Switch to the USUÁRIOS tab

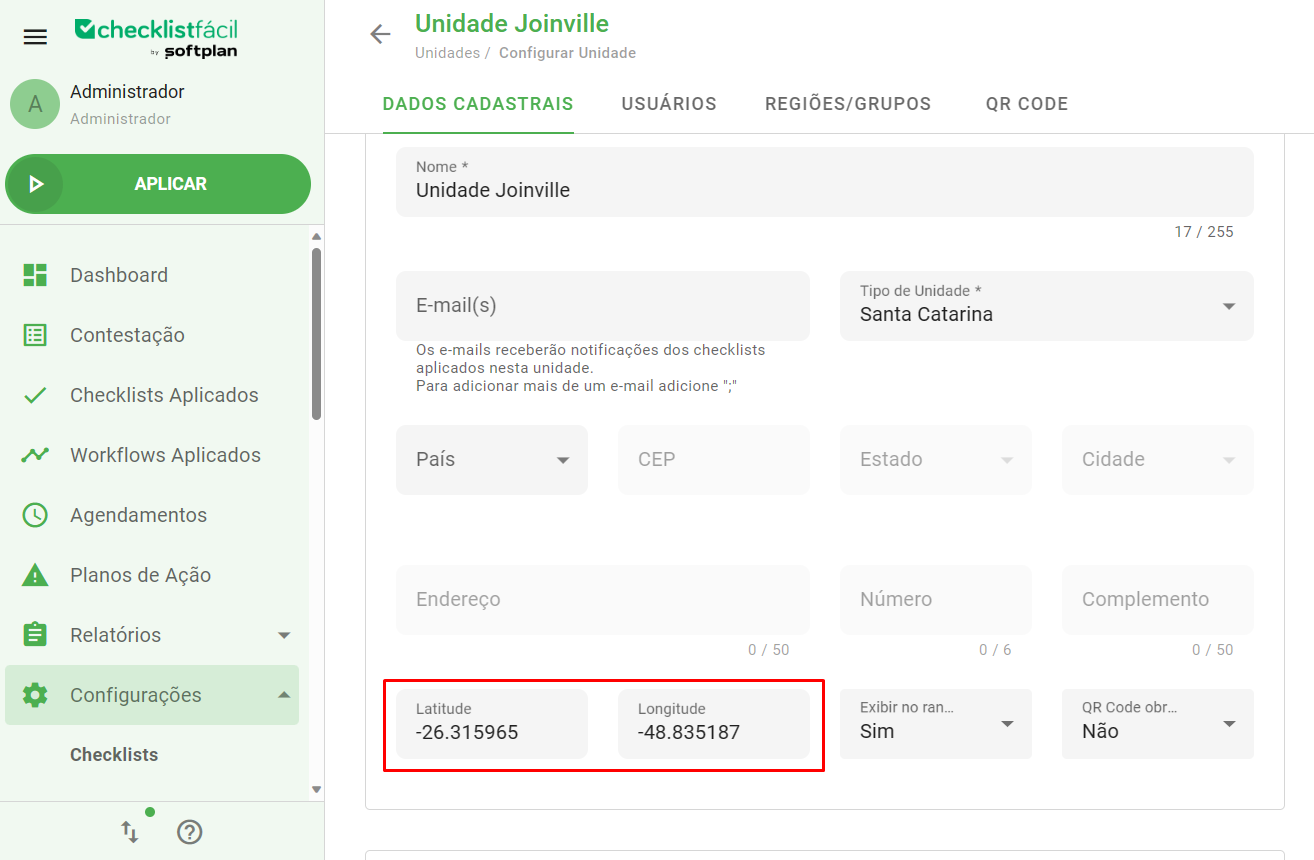(668, 103)
